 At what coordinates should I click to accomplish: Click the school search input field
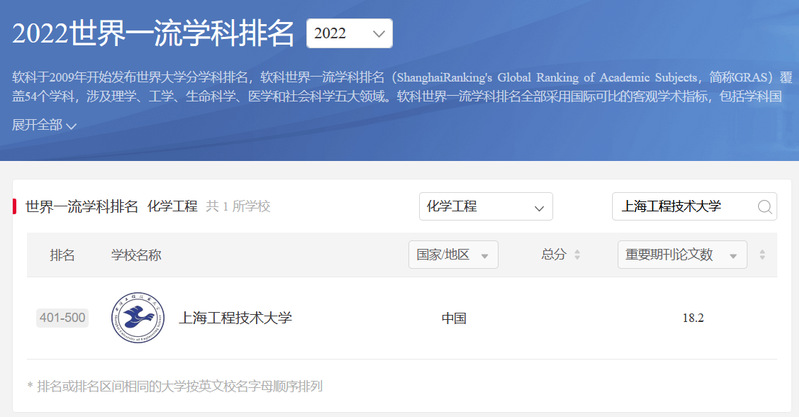[x=684, y=207]
